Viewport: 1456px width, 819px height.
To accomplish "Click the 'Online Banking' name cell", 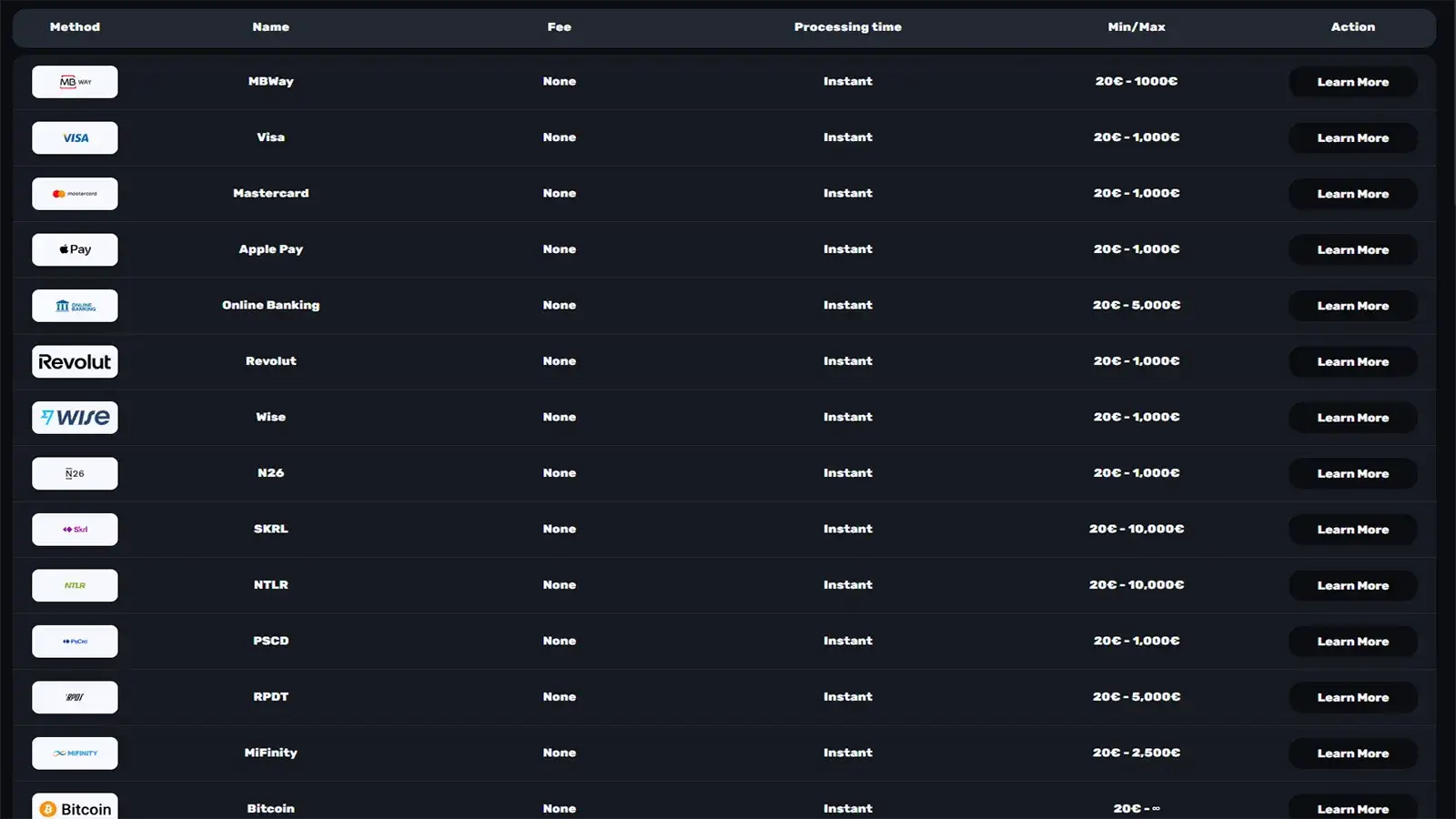I will [271, 305].
